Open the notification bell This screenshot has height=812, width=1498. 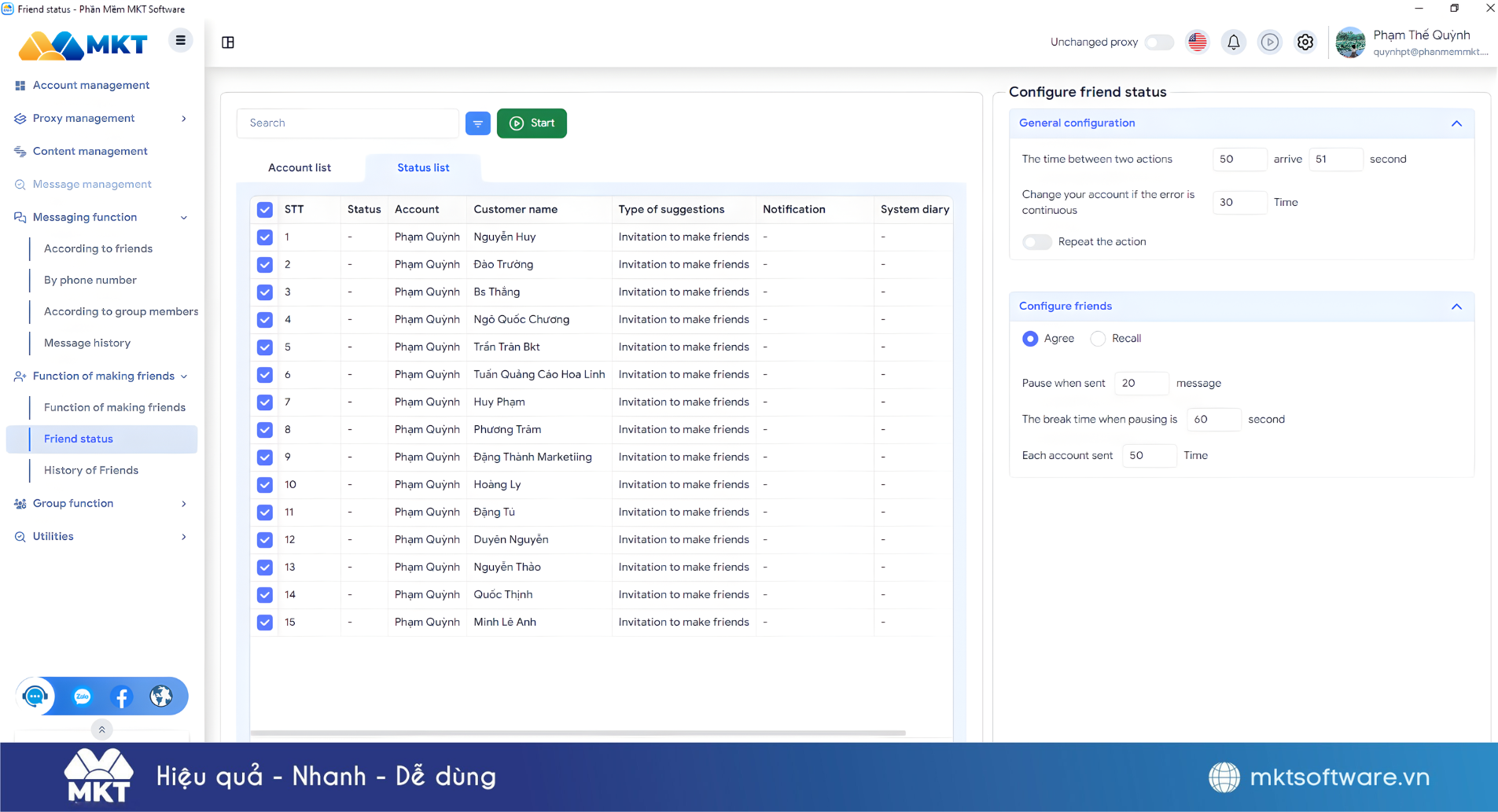(1233, 42)
